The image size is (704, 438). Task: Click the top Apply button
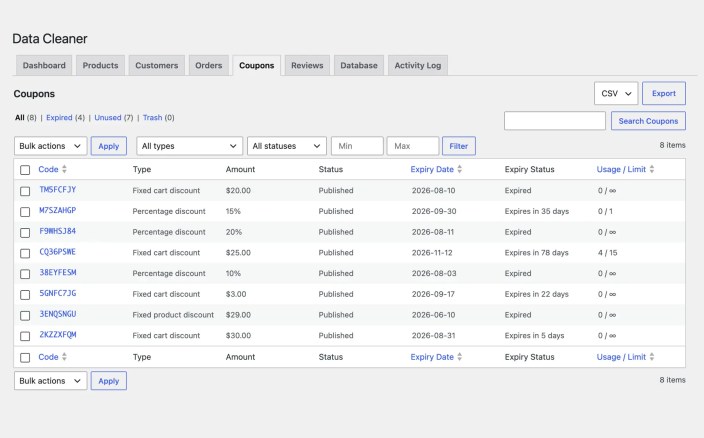[x=109, y=146]
